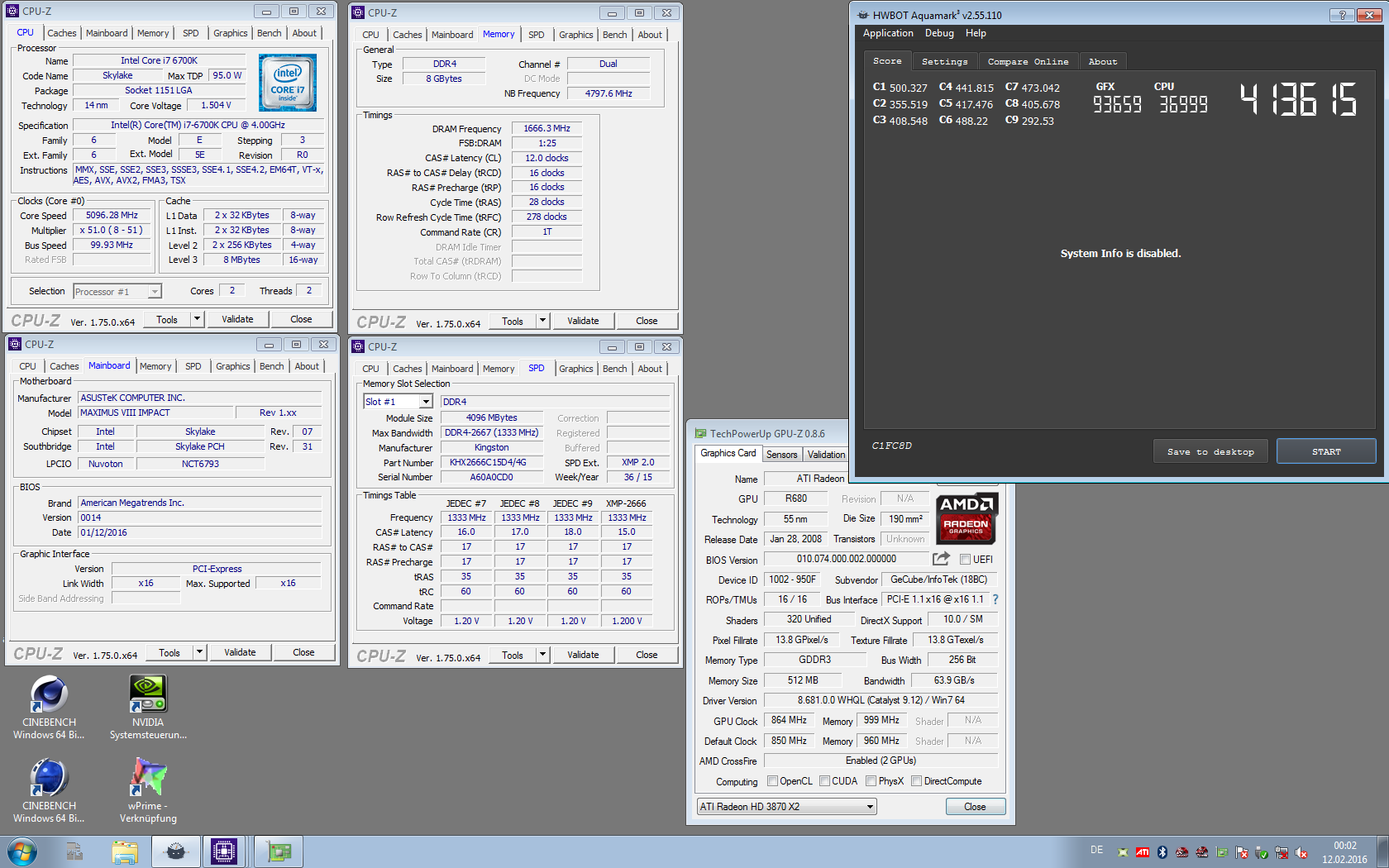
Task: Click the Intel Core i7 logo in CPU-Z
Action: 288,83
